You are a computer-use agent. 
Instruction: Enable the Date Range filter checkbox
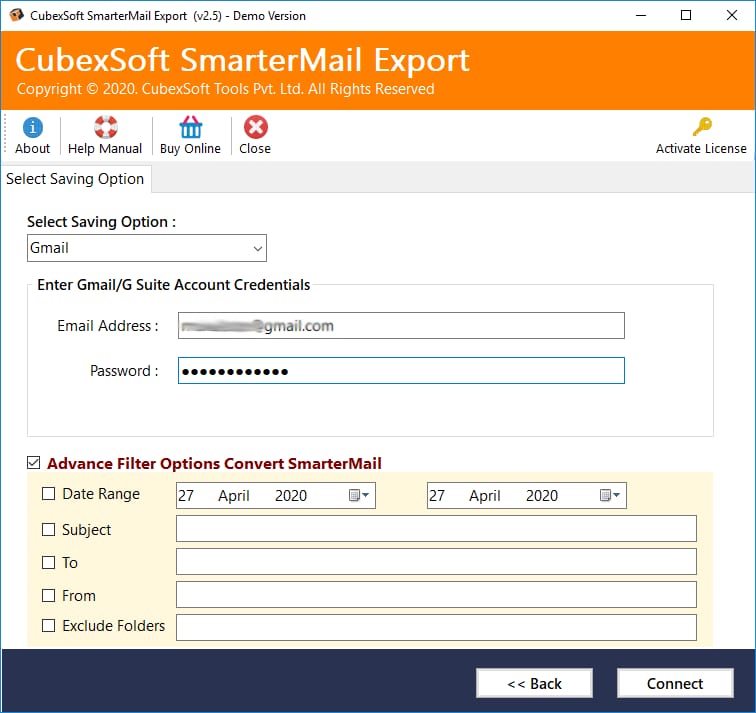pos(48,494)
